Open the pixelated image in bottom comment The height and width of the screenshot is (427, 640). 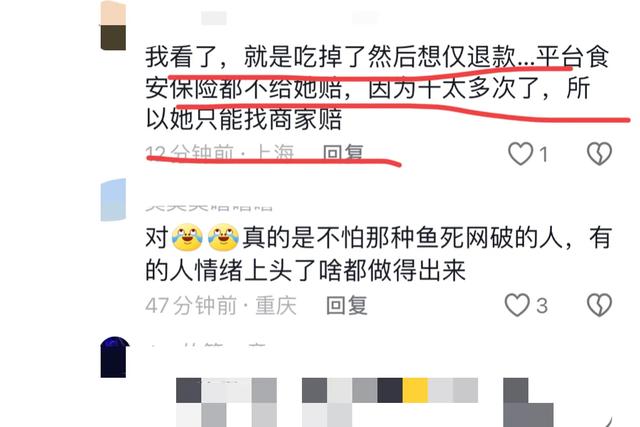tap(365, 402)
